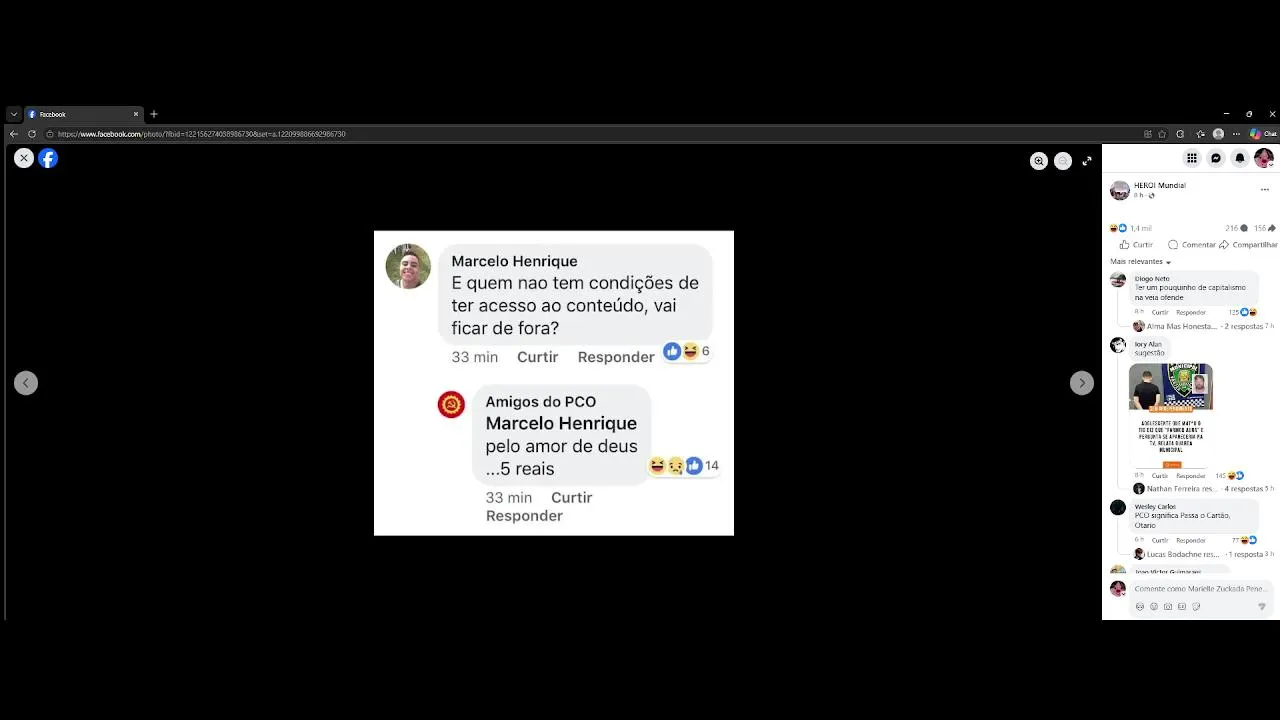Go to the next photo arrow
This screenshot has width=1280, height=720.
click(1082, 383)
